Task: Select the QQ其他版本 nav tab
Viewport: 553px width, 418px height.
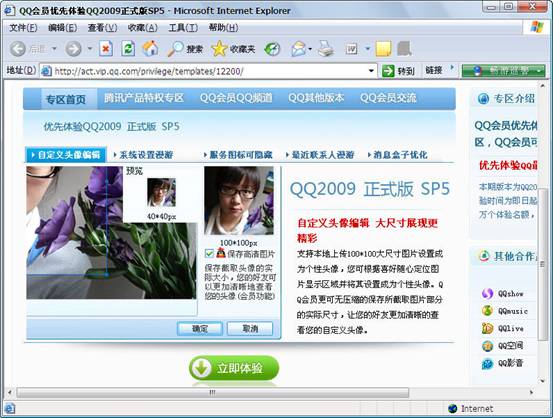Action: pyautogui.click(x=316, y=98)
